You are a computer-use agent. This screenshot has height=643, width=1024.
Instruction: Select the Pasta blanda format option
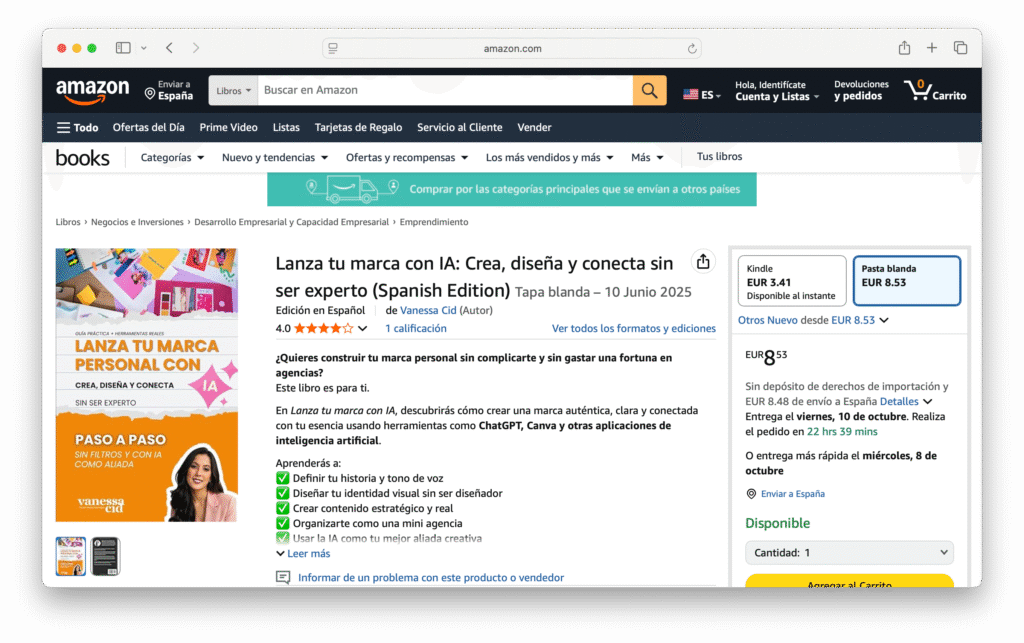click(x=906, y=280)
